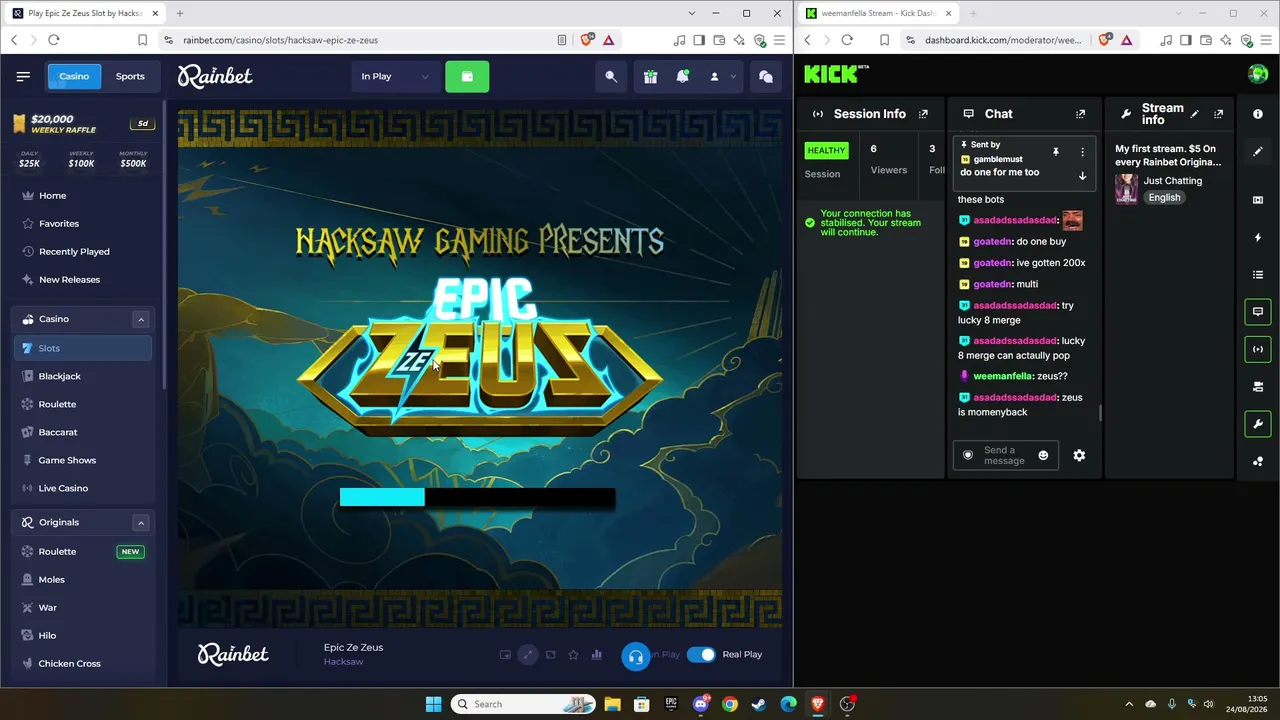The height and width of the screenshot is (720, 1280).
Task: Click Windows taskbar Search box
Action: pos(523,704)
